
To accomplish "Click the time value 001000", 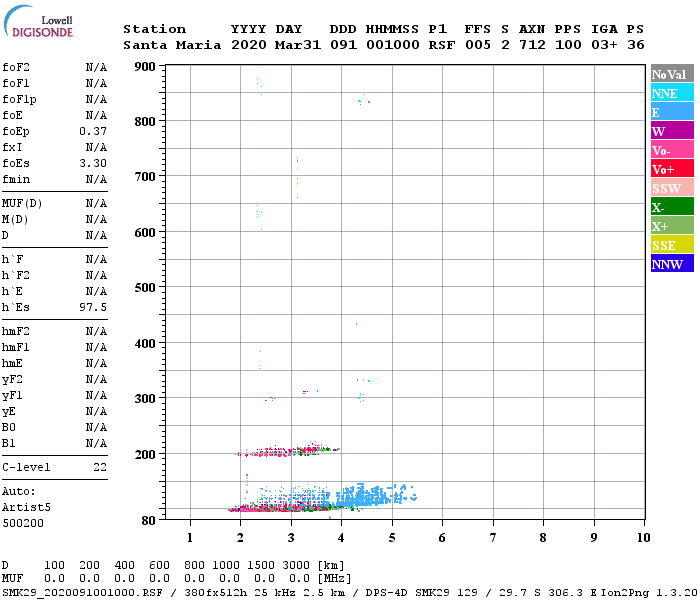I will 392,45.
